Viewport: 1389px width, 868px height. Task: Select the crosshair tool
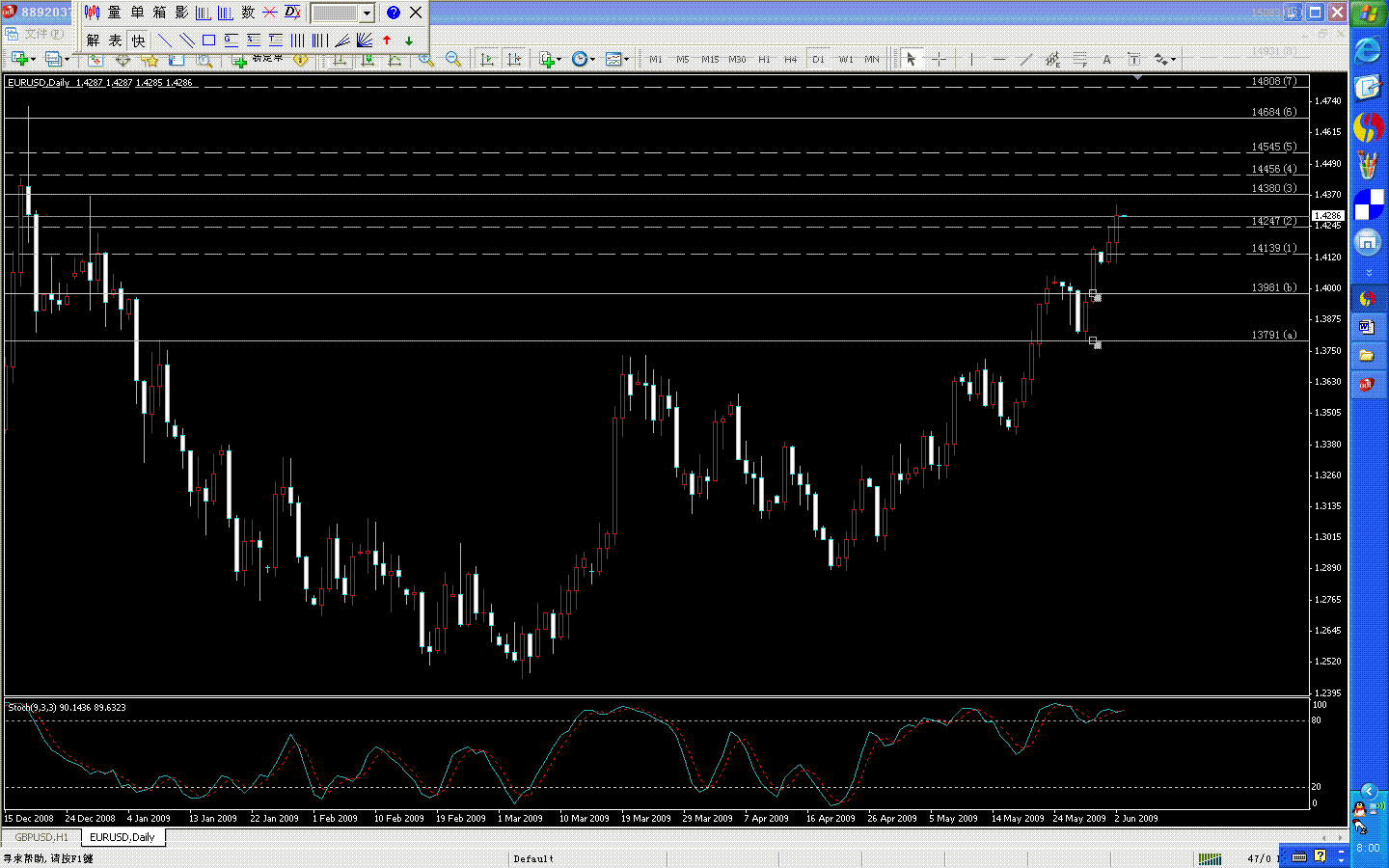tap(938, 60)
